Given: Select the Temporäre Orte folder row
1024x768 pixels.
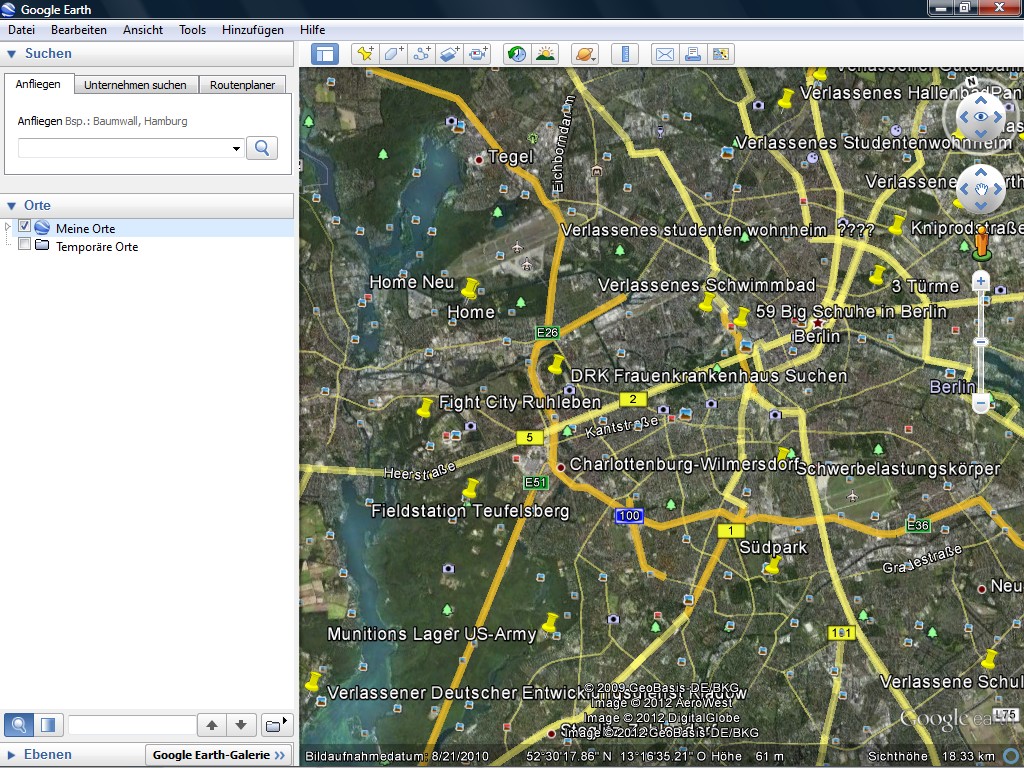Looking at the screenshot, I should tap(97, 247).
